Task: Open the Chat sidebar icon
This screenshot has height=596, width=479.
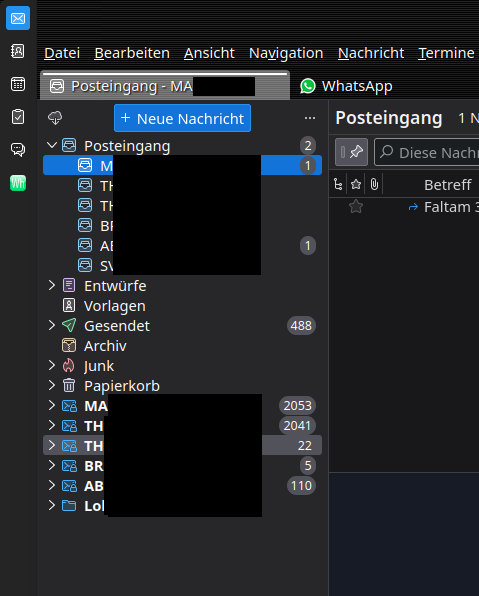Action: click(18, 149)
